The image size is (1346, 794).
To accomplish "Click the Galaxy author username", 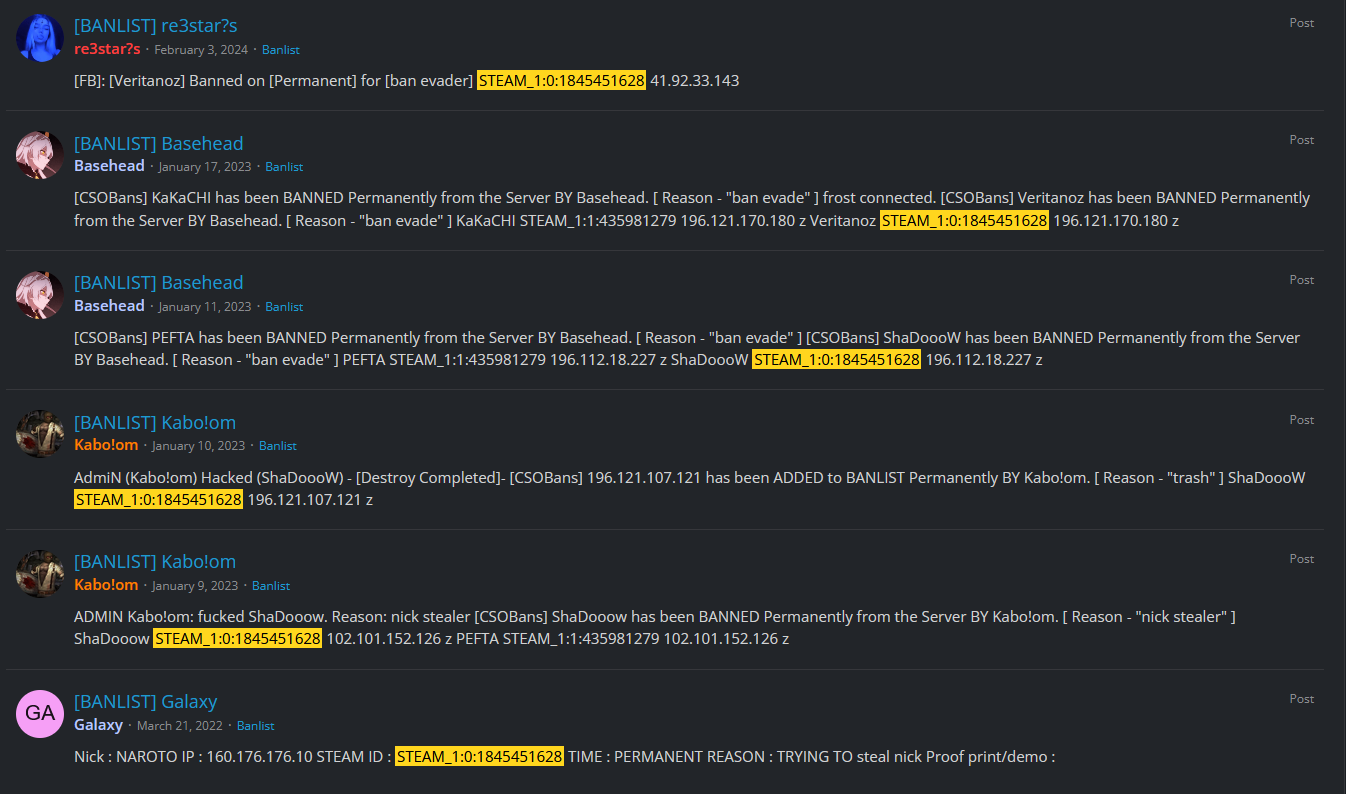I will click(98, 725).
